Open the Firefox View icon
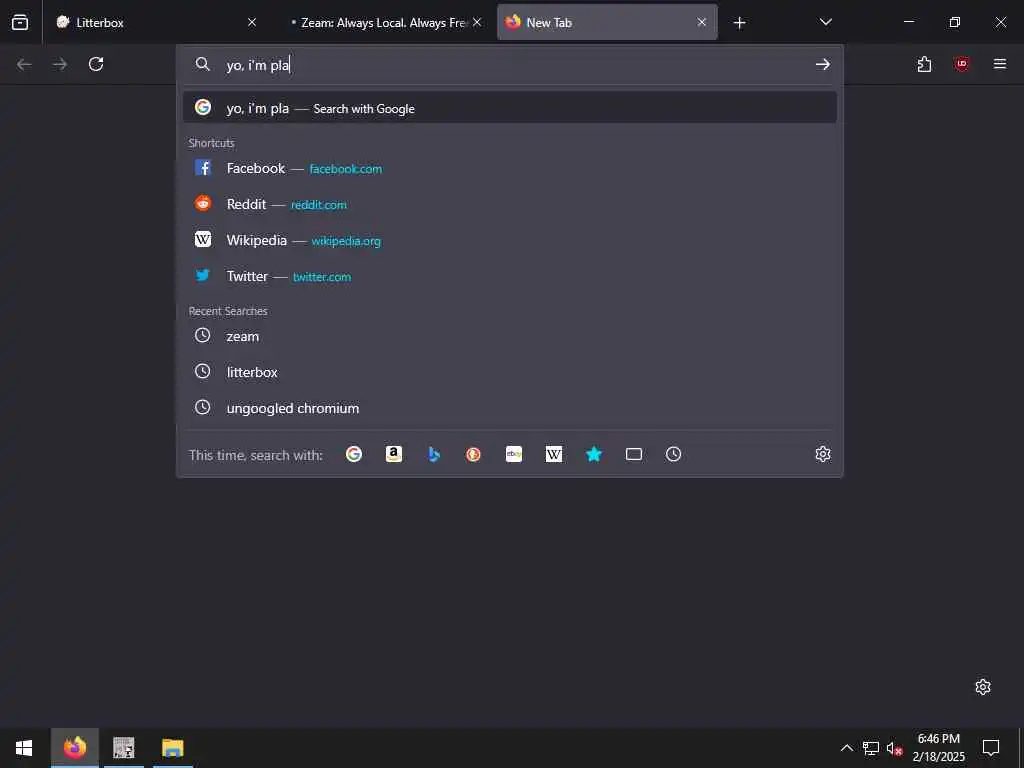1024x768 pixels. coord(20,22)
